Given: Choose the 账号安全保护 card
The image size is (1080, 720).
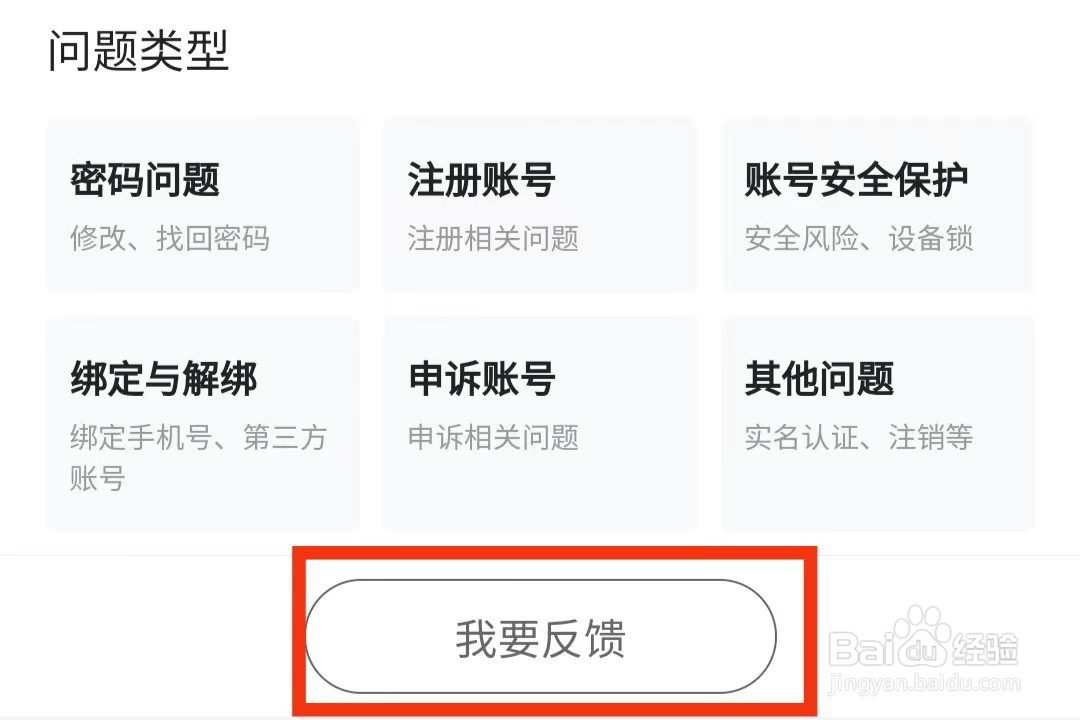Looking at the screenshot, I should click(x=877, y=205).
